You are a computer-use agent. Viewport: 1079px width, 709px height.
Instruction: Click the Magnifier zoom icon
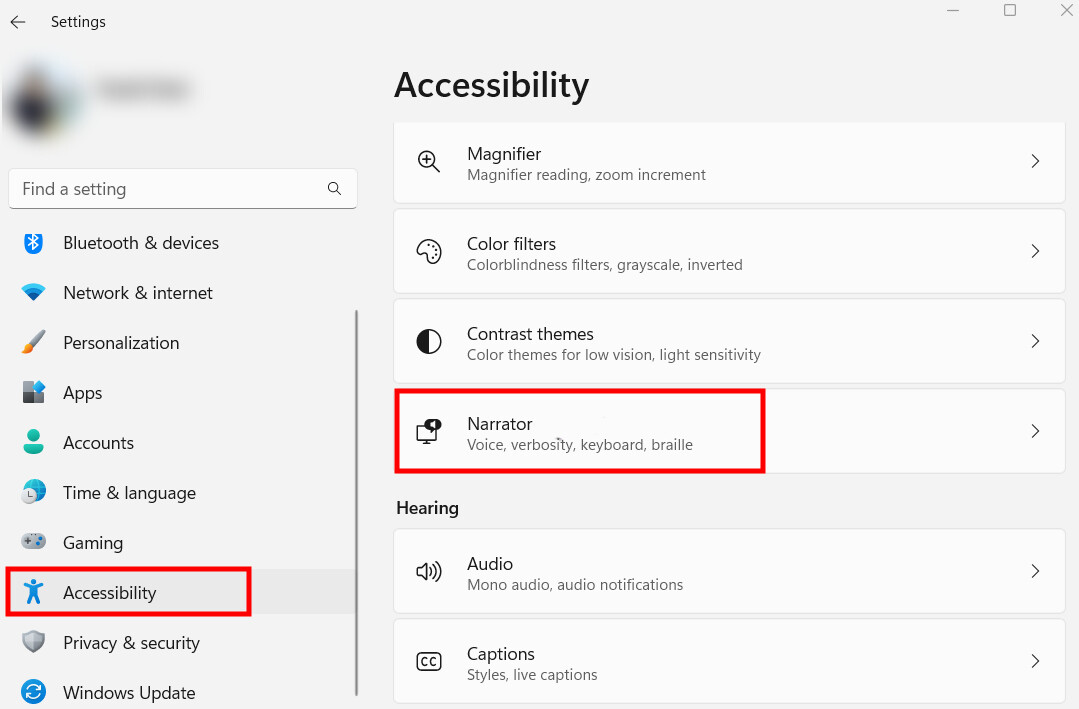click(x=429, y=162)
